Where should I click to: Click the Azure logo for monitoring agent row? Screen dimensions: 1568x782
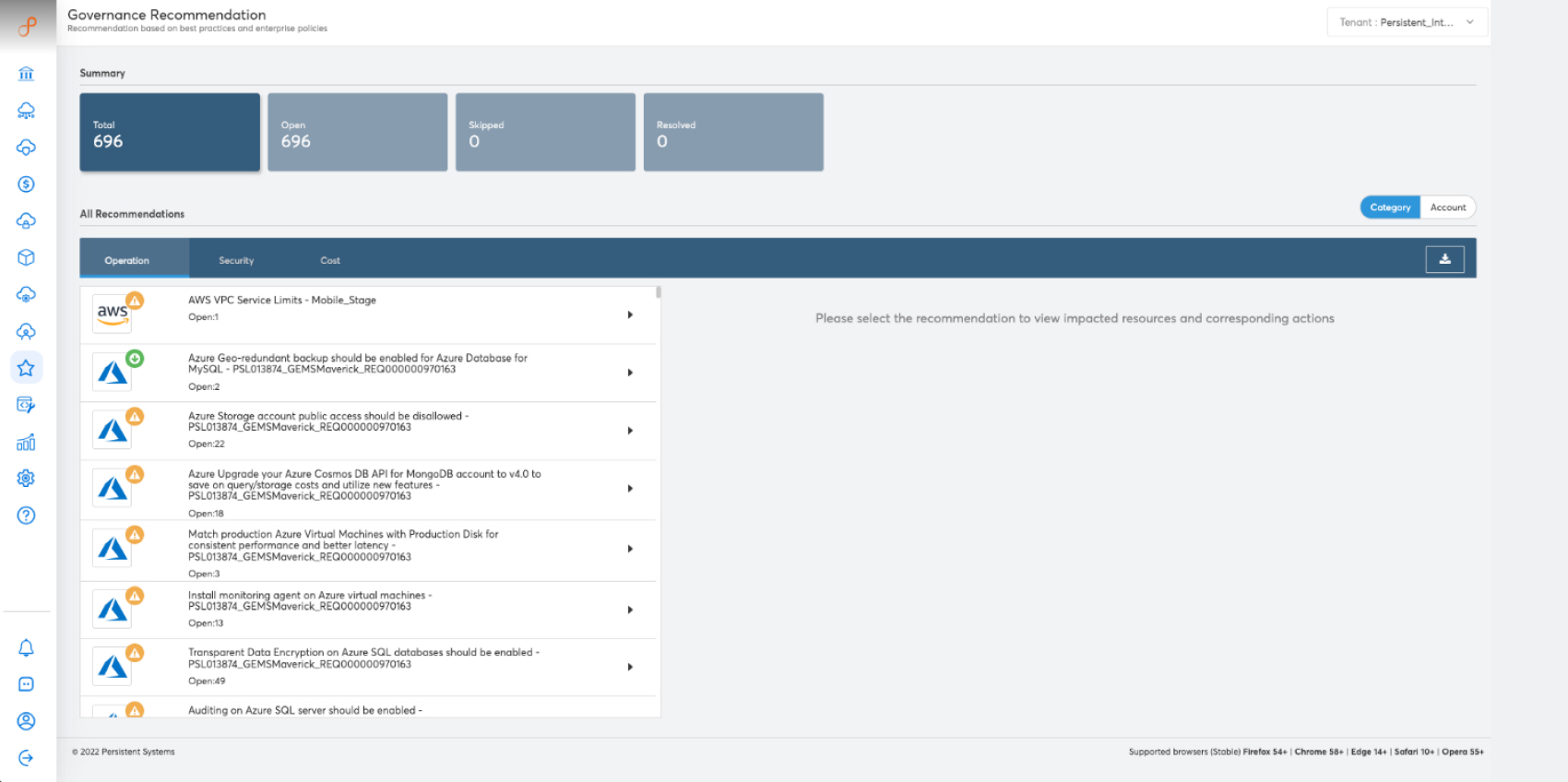pyautogui.click(x=113, y=610)
